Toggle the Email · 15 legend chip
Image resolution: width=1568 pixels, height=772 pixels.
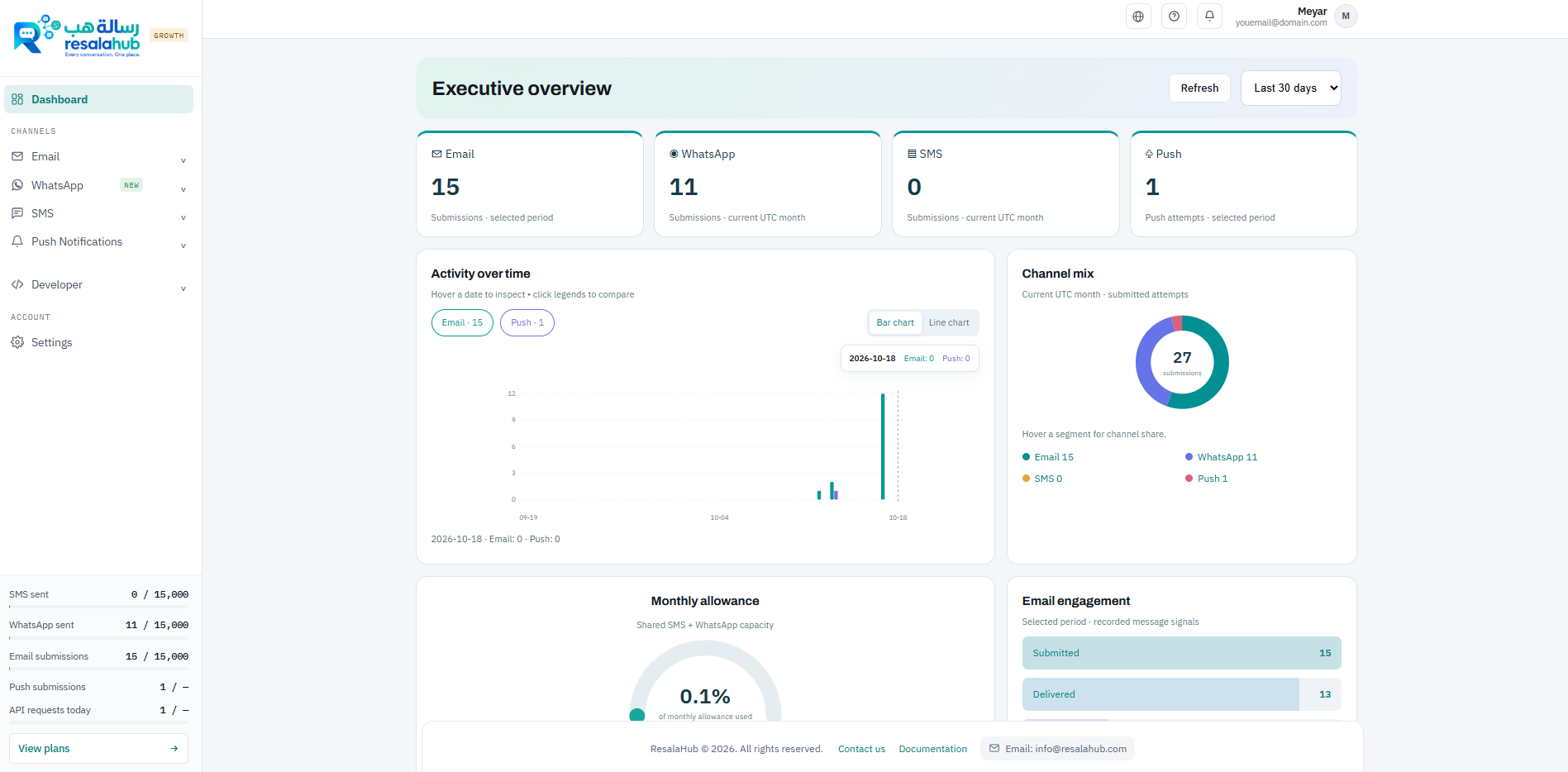pyautogui.click(x=462, y=322)
